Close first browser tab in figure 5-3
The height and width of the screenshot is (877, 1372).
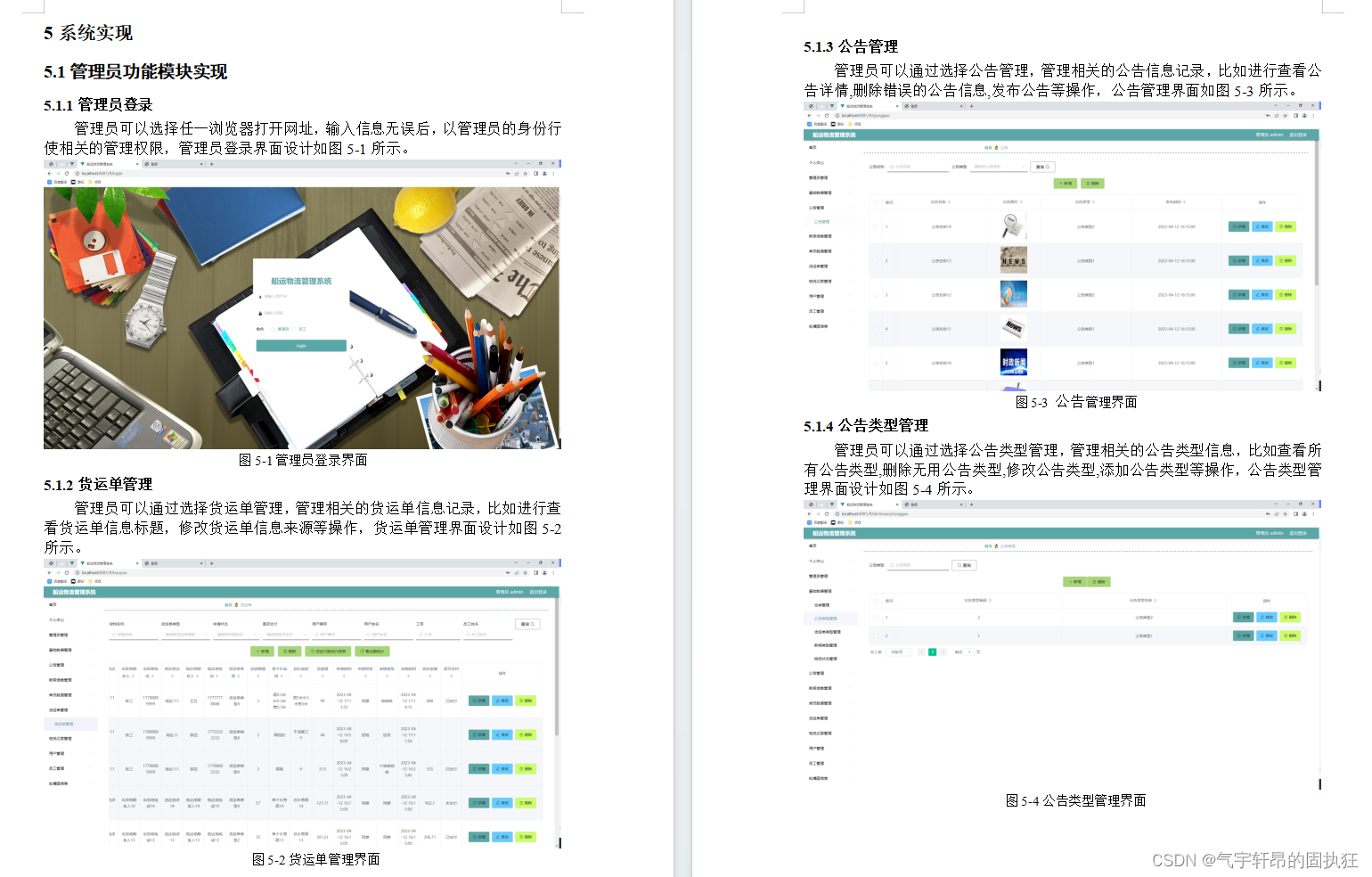(x=897, y=105)
